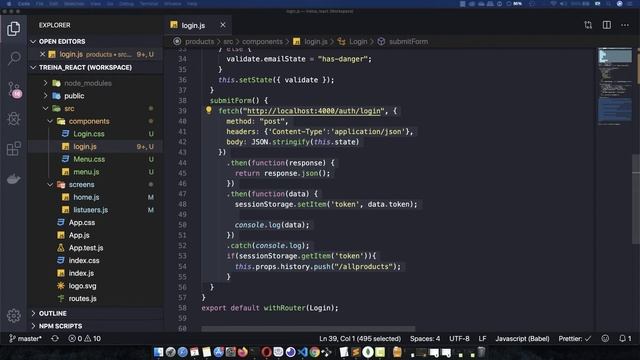Launch MongoDB Compass from the dock
Viewport: 640px width, 360px height.
(368, 352)
